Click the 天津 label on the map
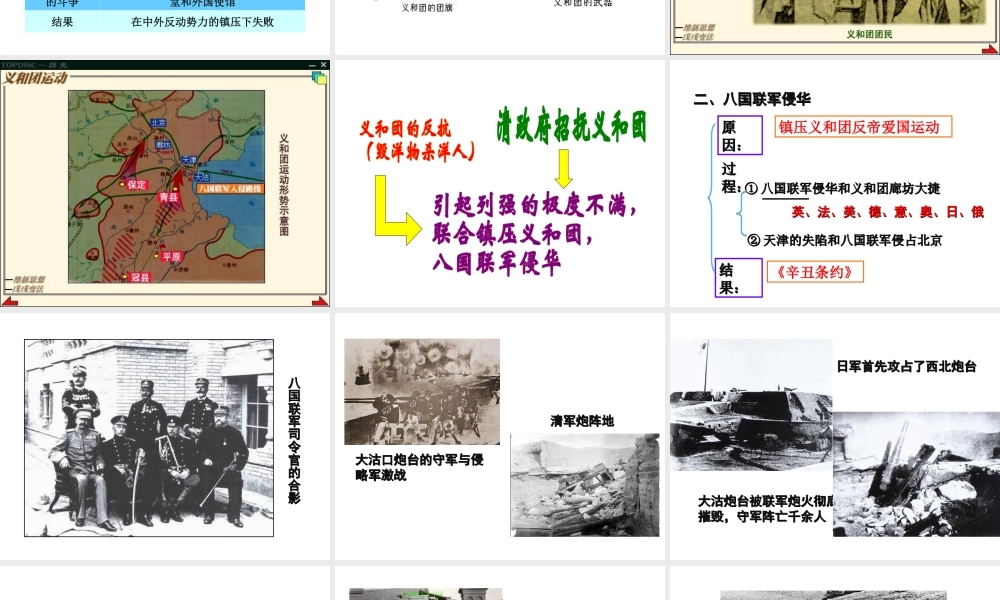Viewport: 1000px width, 600px height. pos(189,159)
